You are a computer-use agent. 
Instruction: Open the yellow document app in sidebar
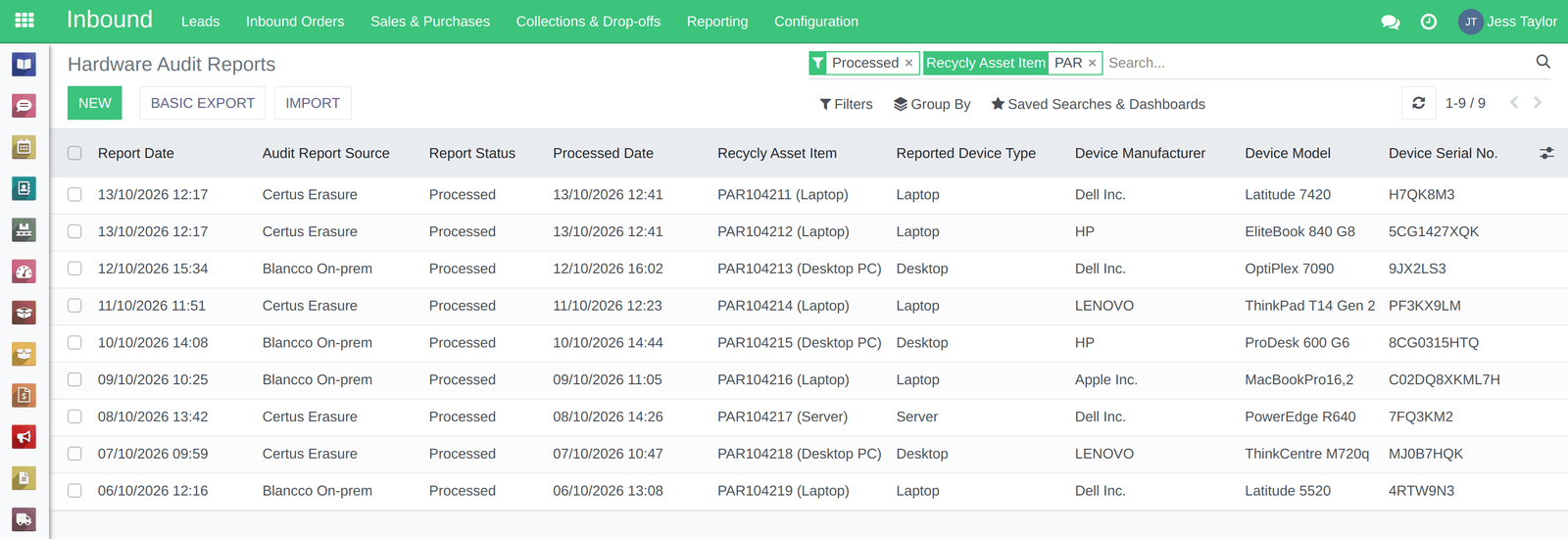(x=24, y=478)
